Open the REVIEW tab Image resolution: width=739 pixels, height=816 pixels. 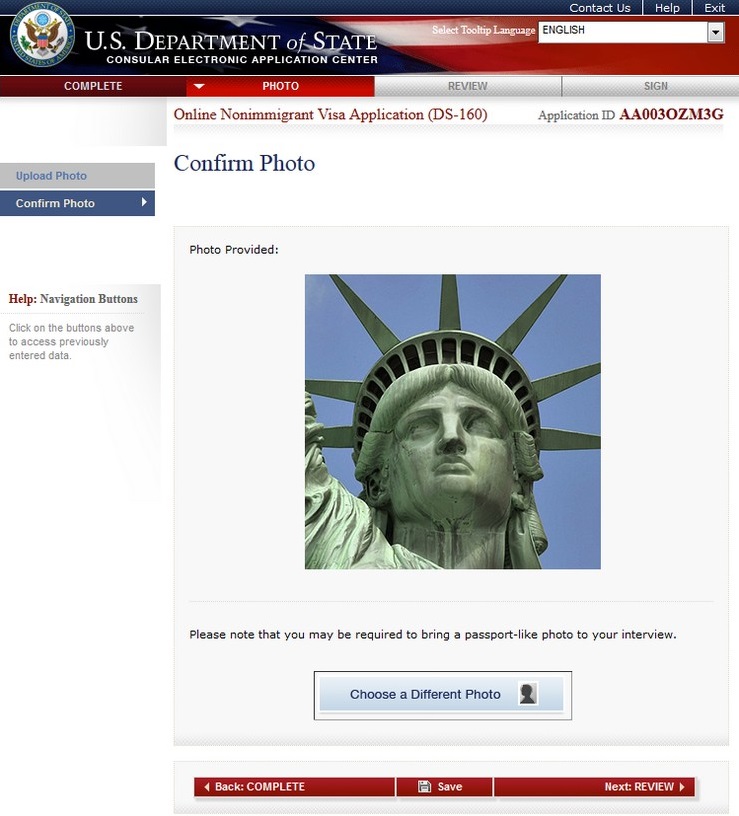468,86
